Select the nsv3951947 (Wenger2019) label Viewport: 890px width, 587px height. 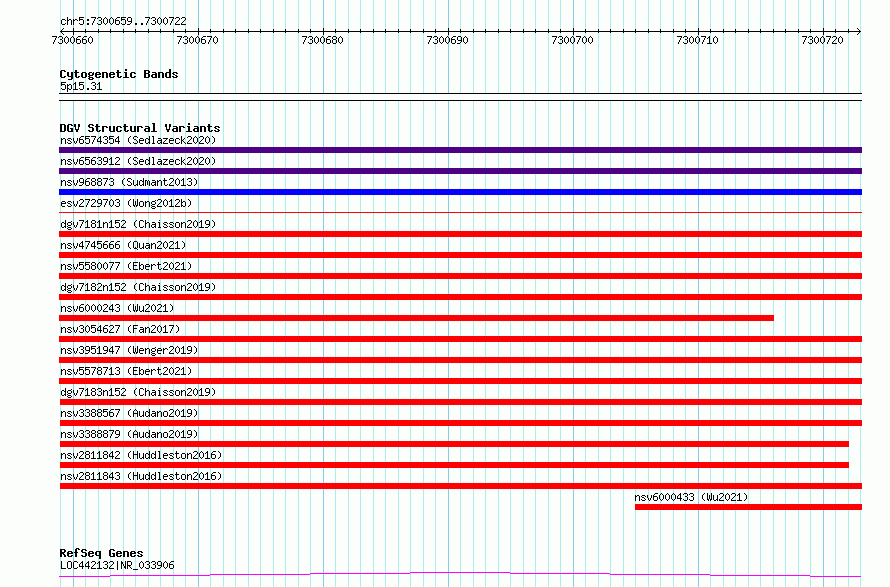tap(129, 350)
